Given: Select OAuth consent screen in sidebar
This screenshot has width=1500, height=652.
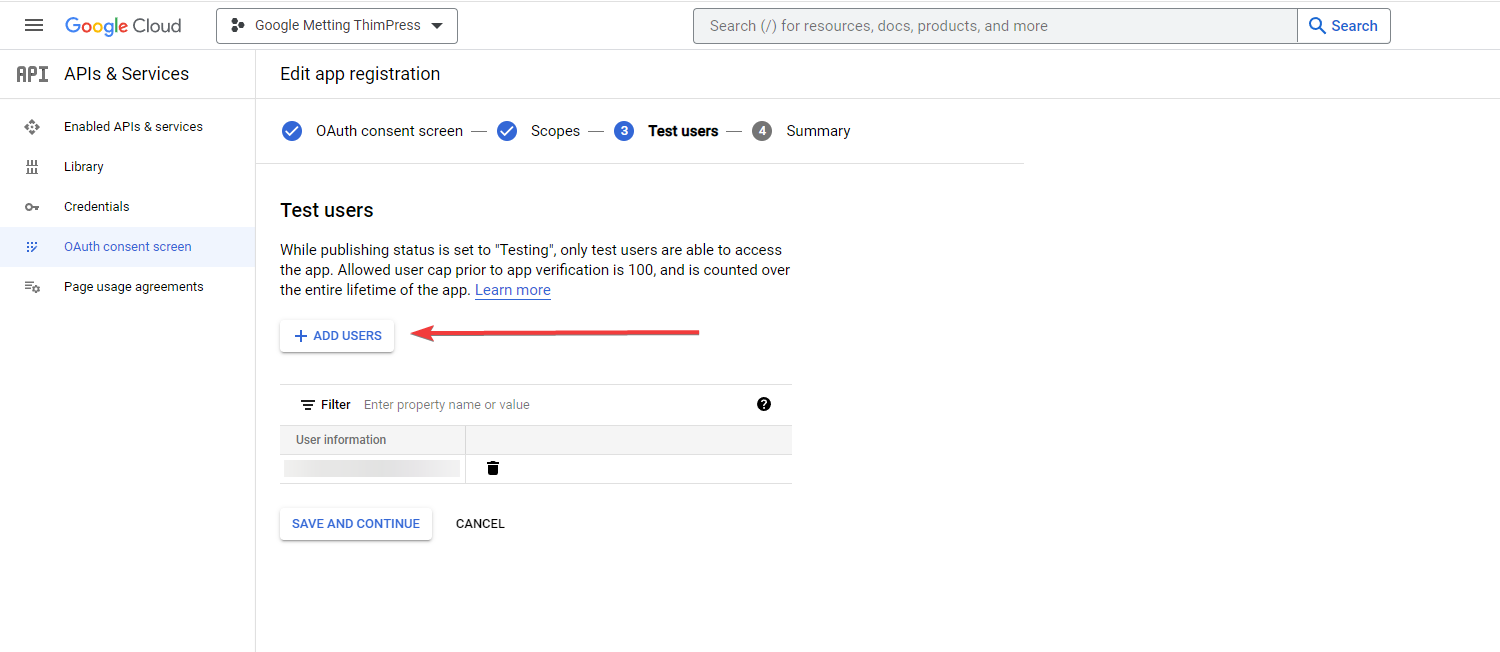Looking at the screenshot, I should [x=128, y=247].
